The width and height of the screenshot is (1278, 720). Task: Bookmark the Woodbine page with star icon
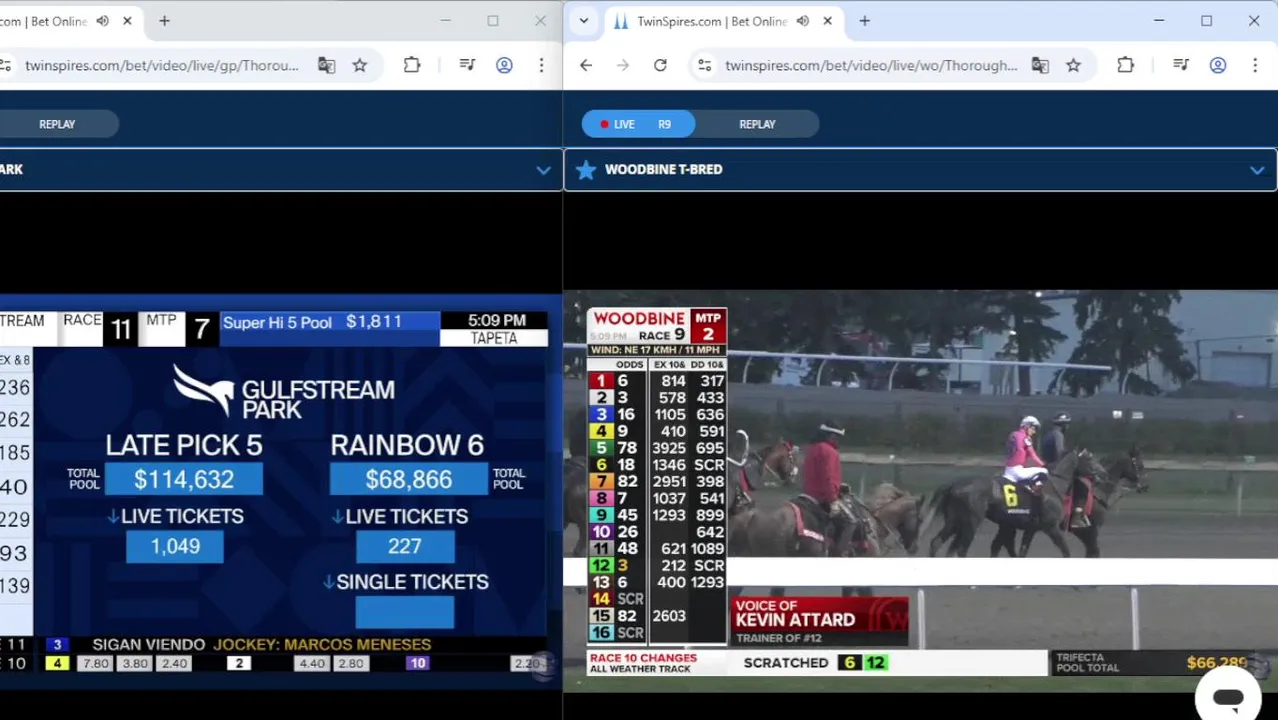coord(1073,65)
